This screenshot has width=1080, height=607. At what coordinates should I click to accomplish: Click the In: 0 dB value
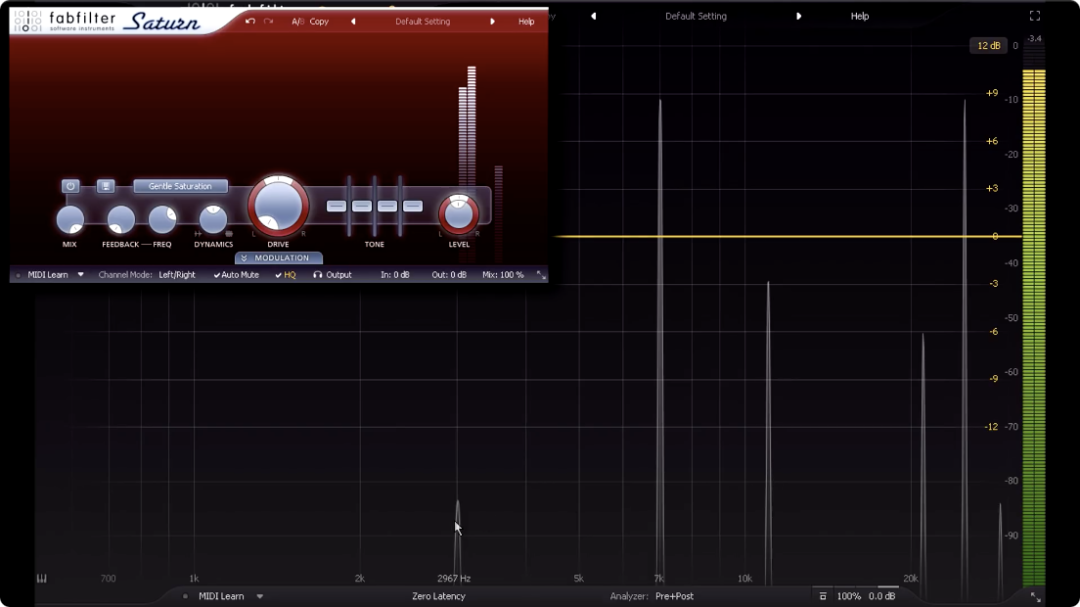[395, 275]
